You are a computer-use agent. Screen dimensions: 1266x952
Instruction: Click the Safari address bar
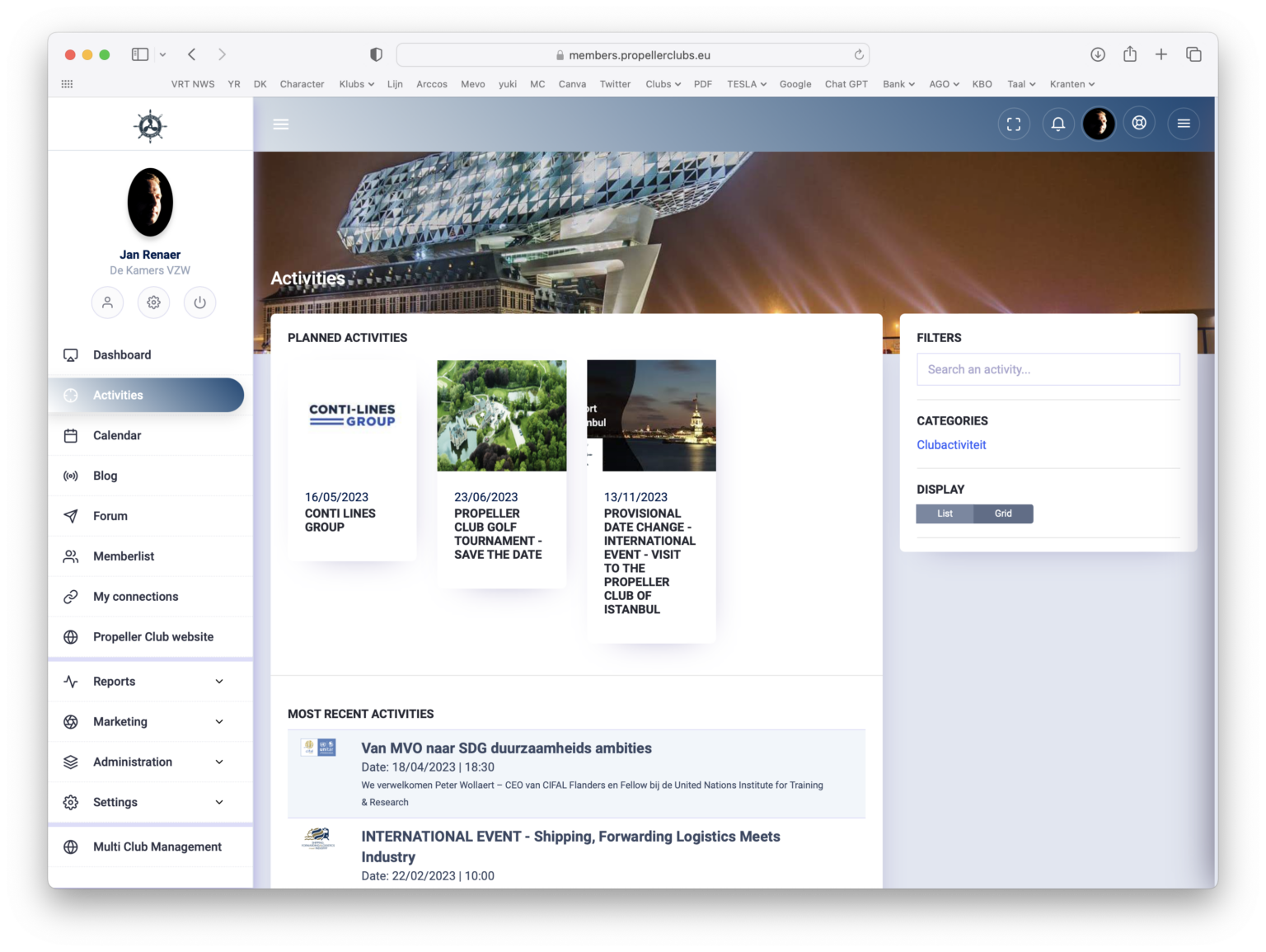(x=632, y=55)
